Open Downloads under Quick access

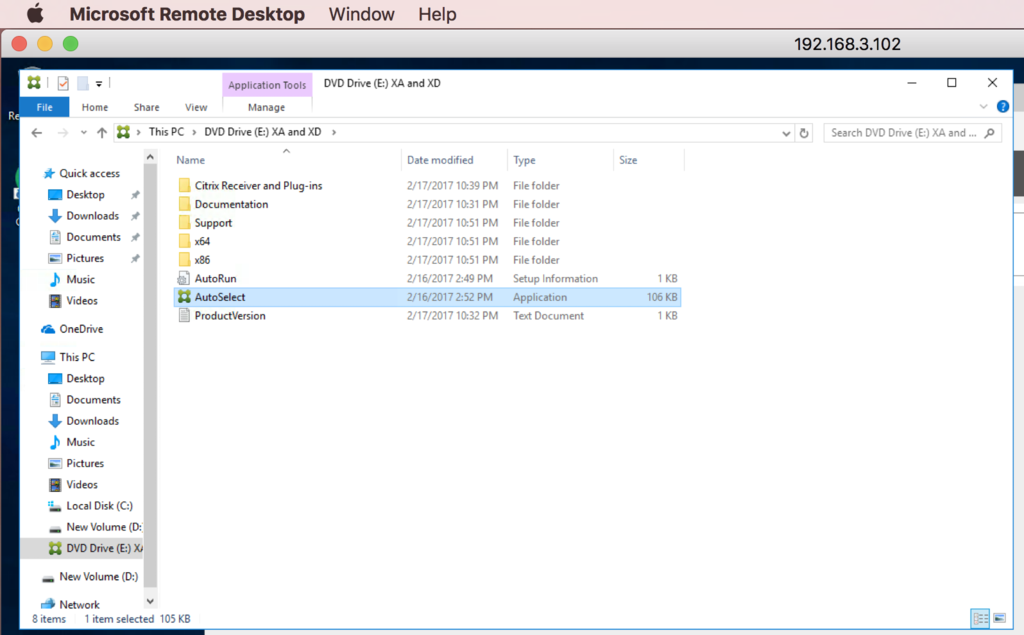tap(92, 216)
